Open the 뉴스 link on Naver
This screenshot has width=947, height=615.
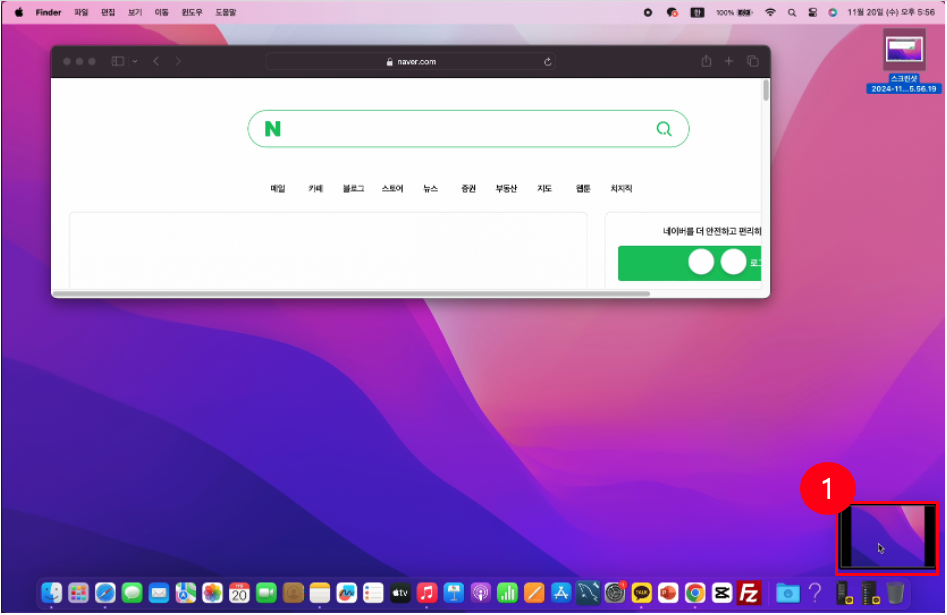(x=430, y=188)
